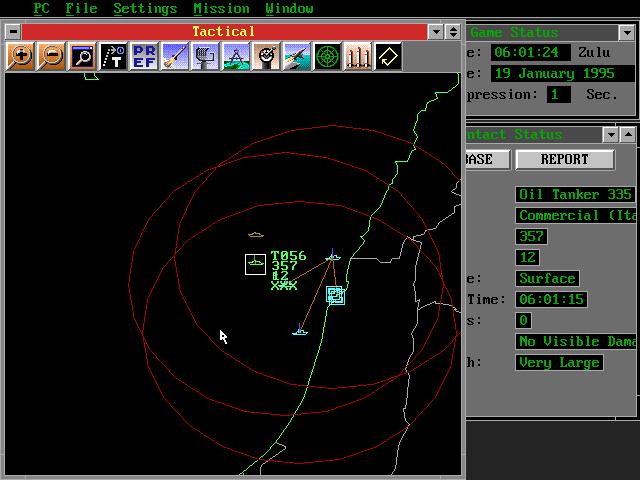Image resolution: width=640 pixels, height=480 pixels.
Task: Click the value 0 below the detection time
Action: (523, 320)
